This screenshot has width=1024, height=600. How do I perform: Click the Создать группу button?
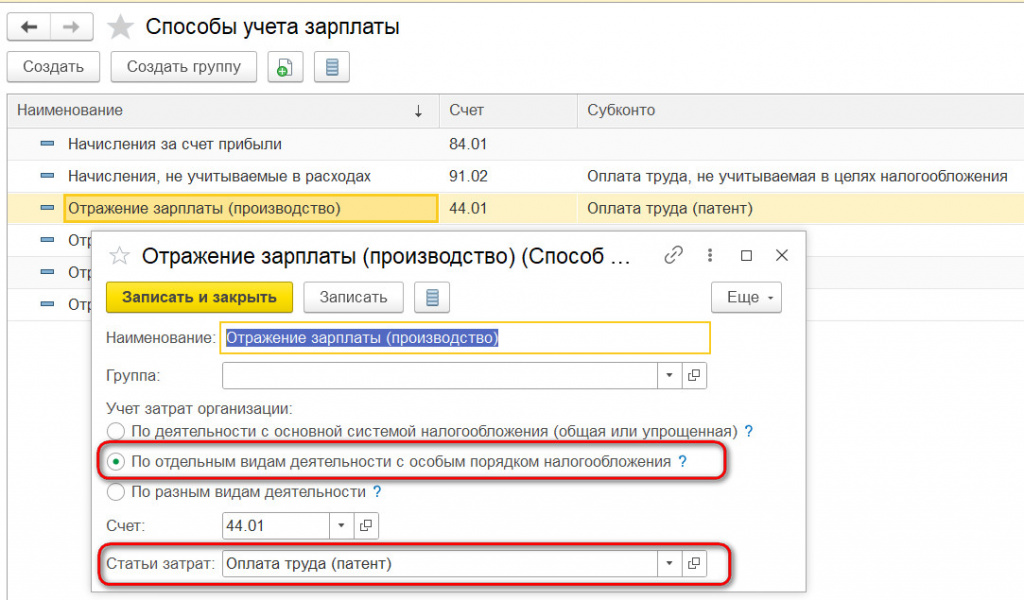coord(184,67)
